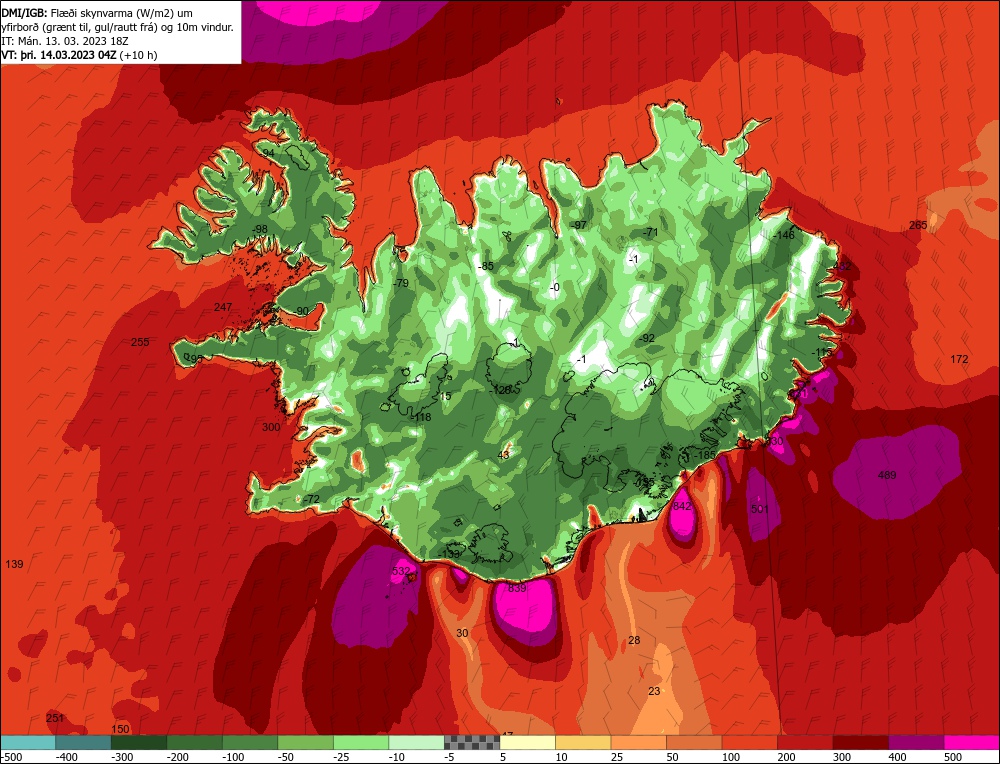This screenshot has width=1000, height=764.
Task: Click the map value 30 south of Iceland
Action: pyautogui.click(x=462, y=633)
